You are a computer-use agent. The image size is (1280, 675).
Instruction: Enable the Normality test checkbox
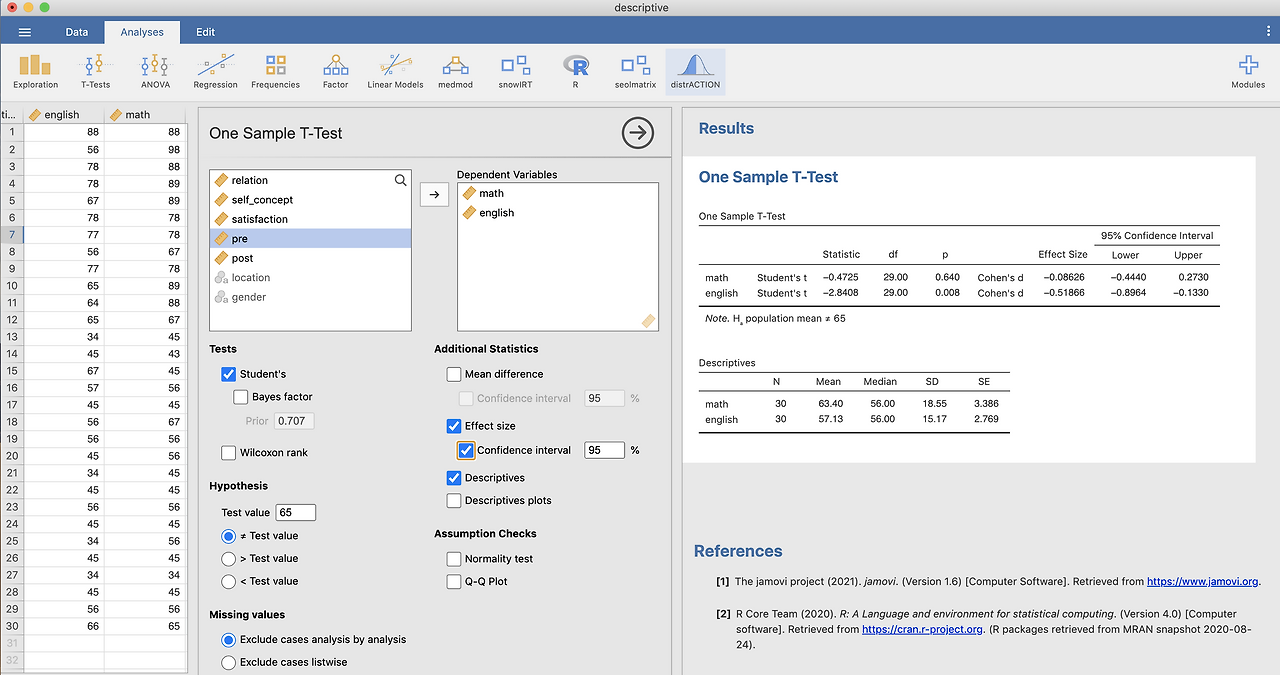[454, 559]
